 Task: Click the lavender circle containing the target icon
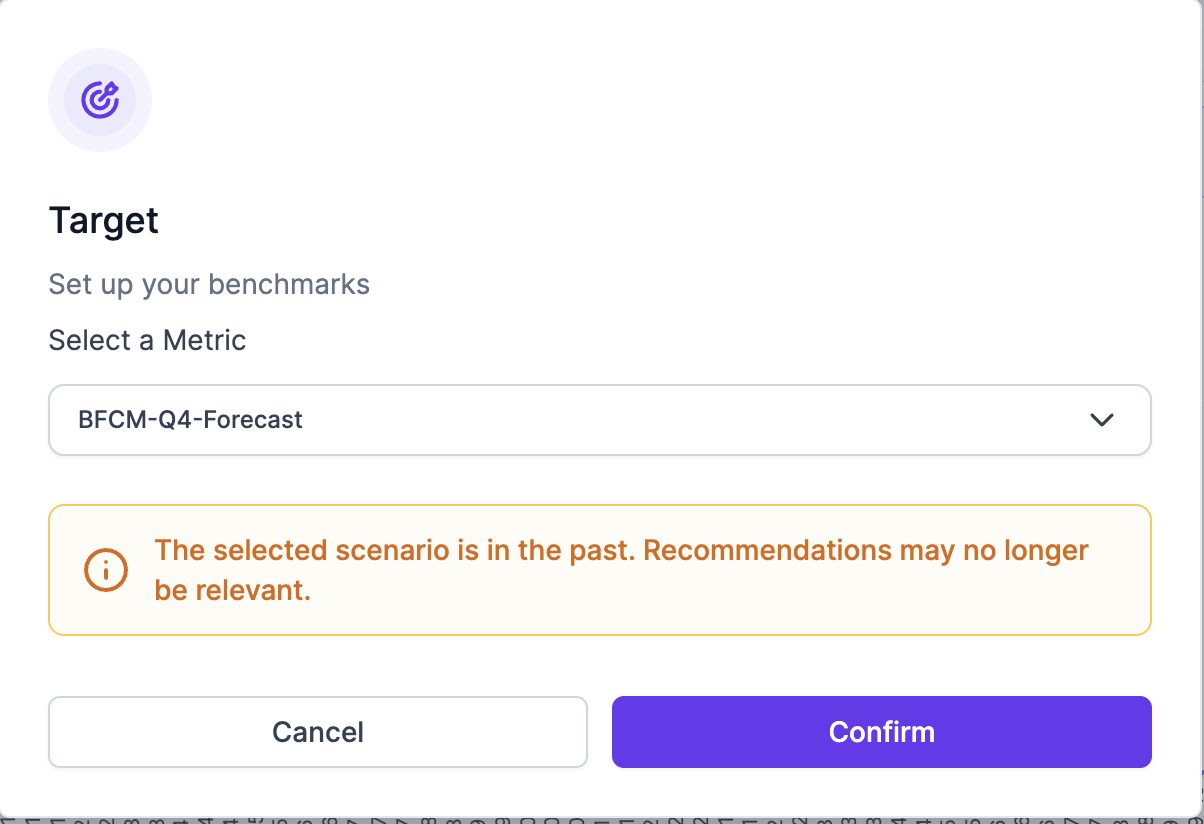(100, 100)
